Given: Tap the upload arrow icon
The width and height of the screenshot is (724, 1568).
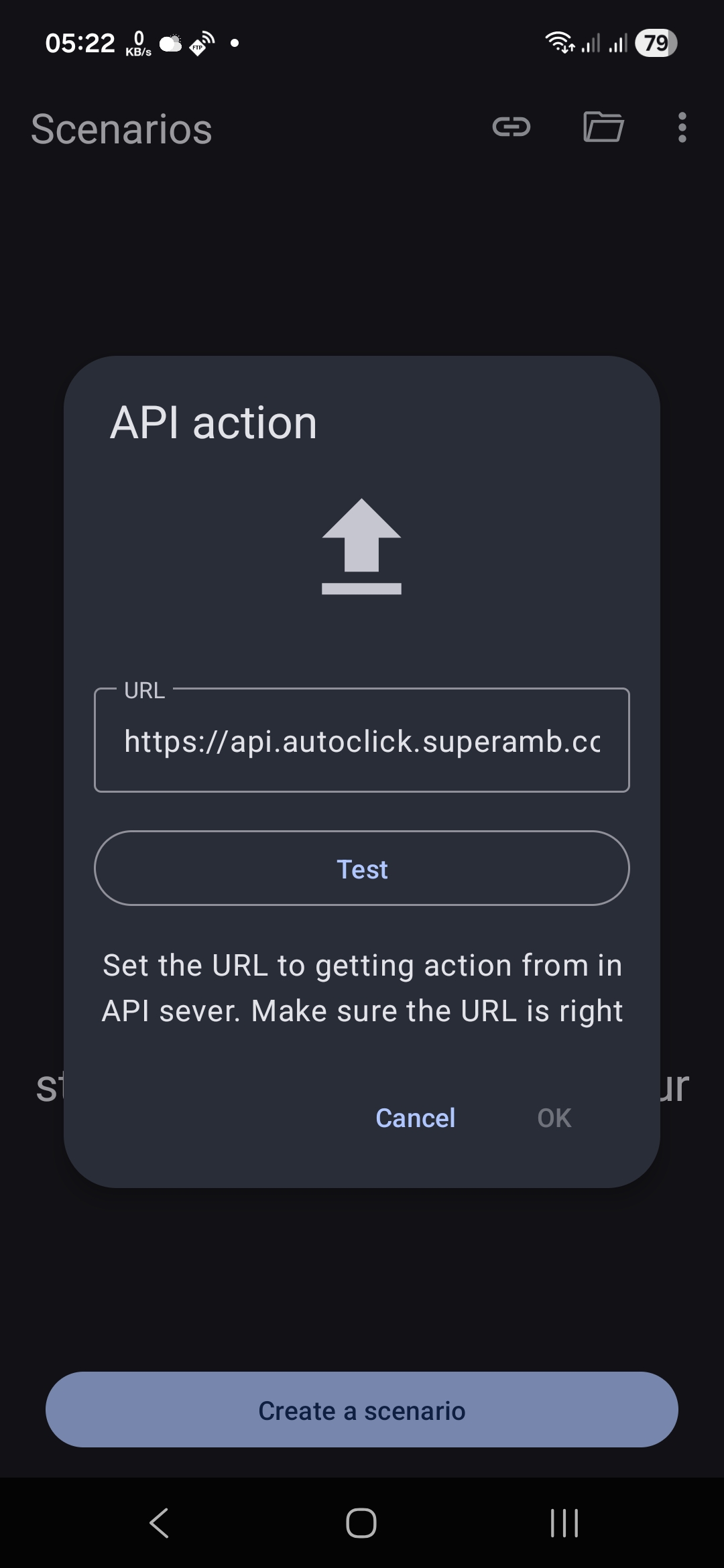Looking at the screenshot, I should coord(361,546).
